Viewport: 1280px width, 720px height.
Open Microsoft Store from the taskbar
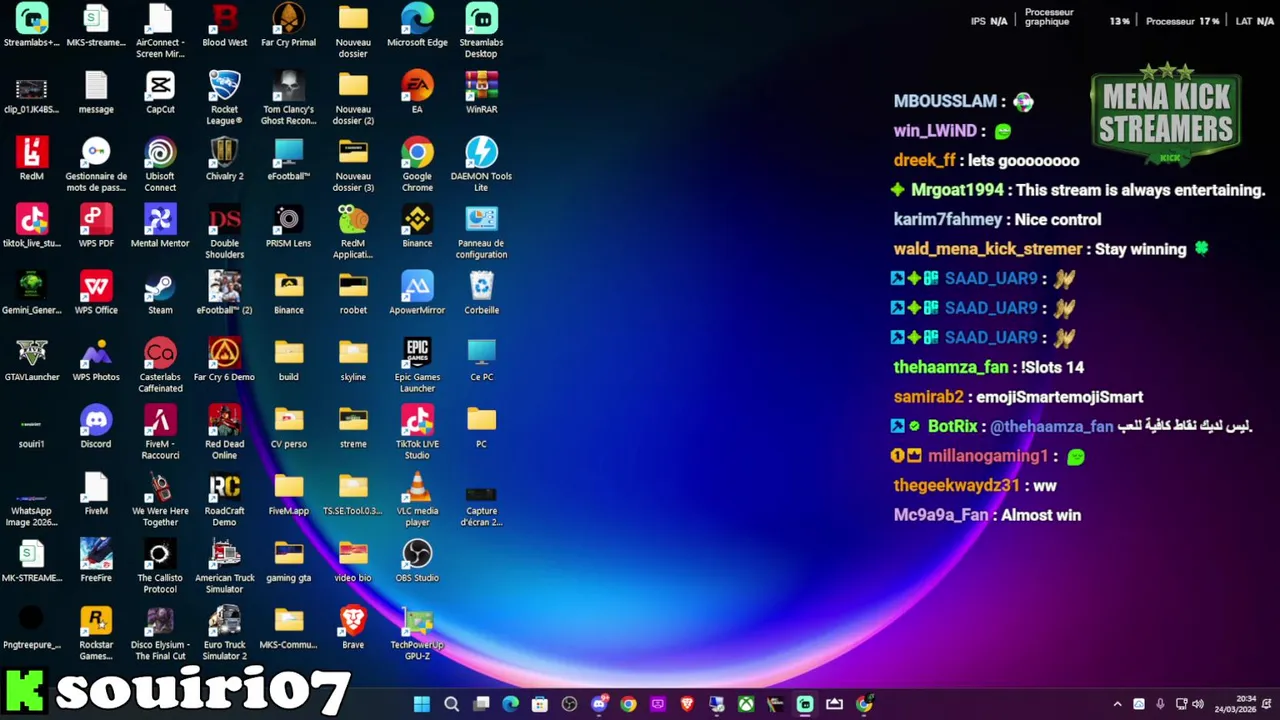point(540,704)
